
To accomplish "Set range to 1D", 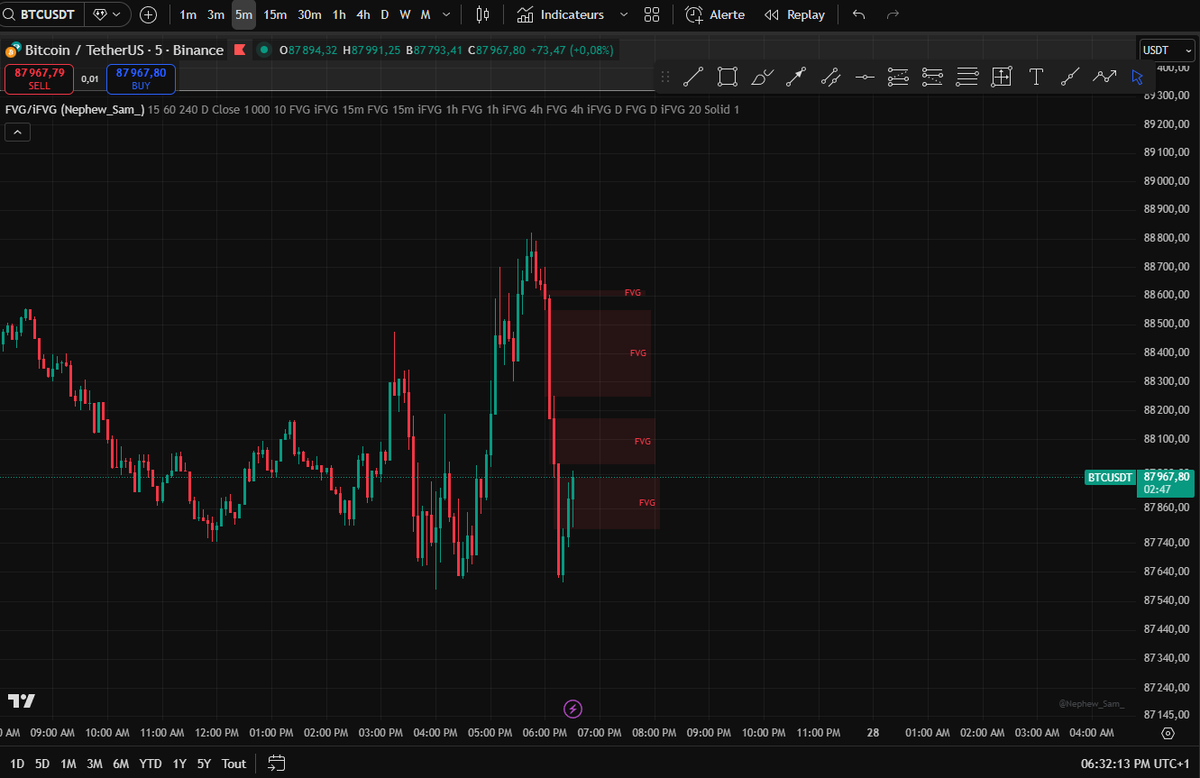I will tap(17, 763).
